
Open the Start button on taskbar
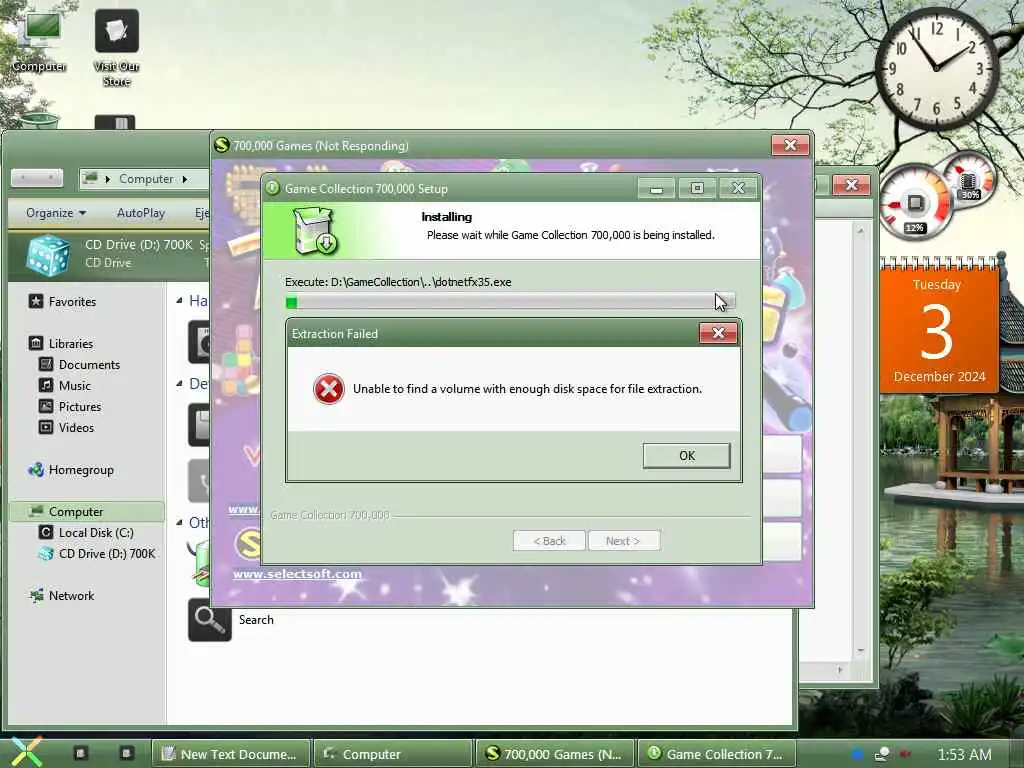click(x=26, y=752)
